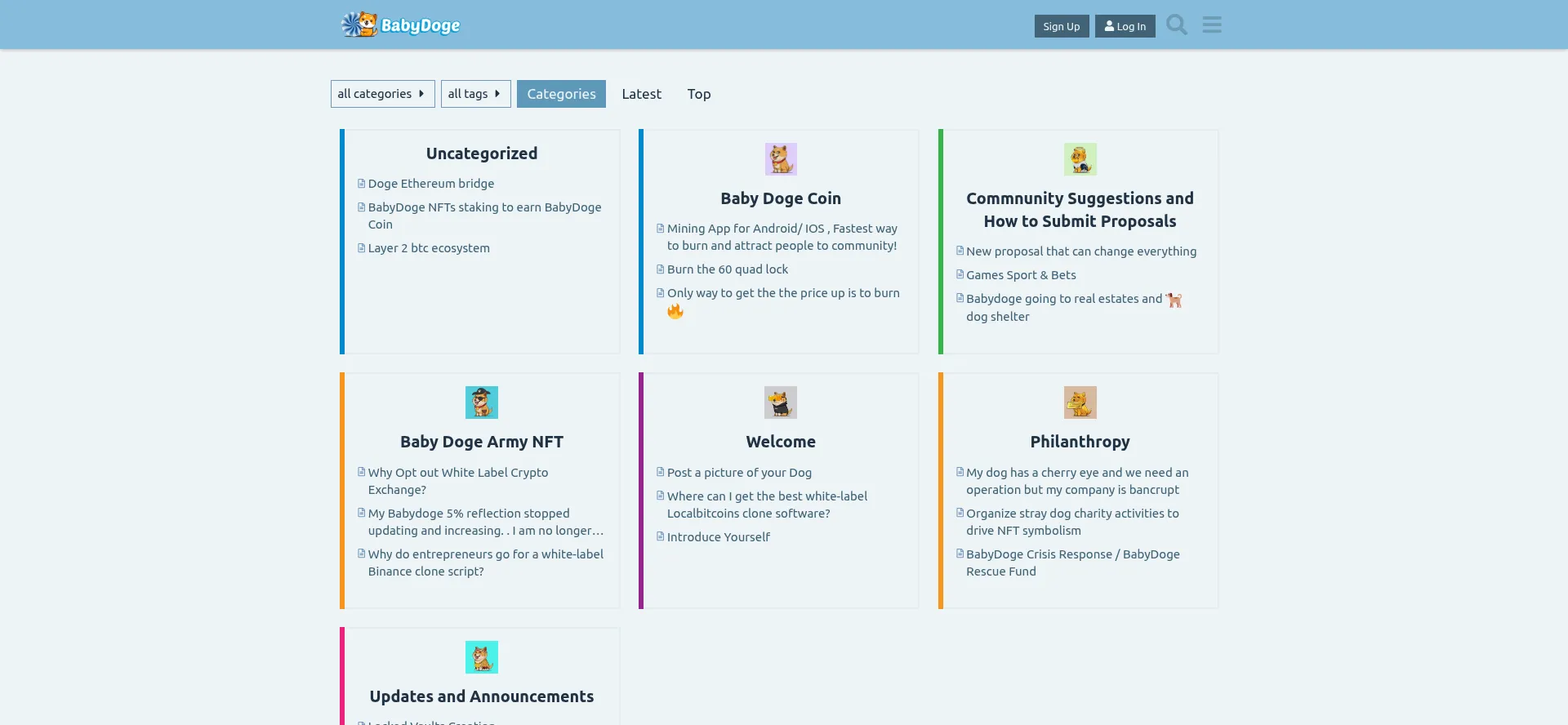
Task: Click the topic icon beside Doge Ethereum bridge
Action: [361, 184]
